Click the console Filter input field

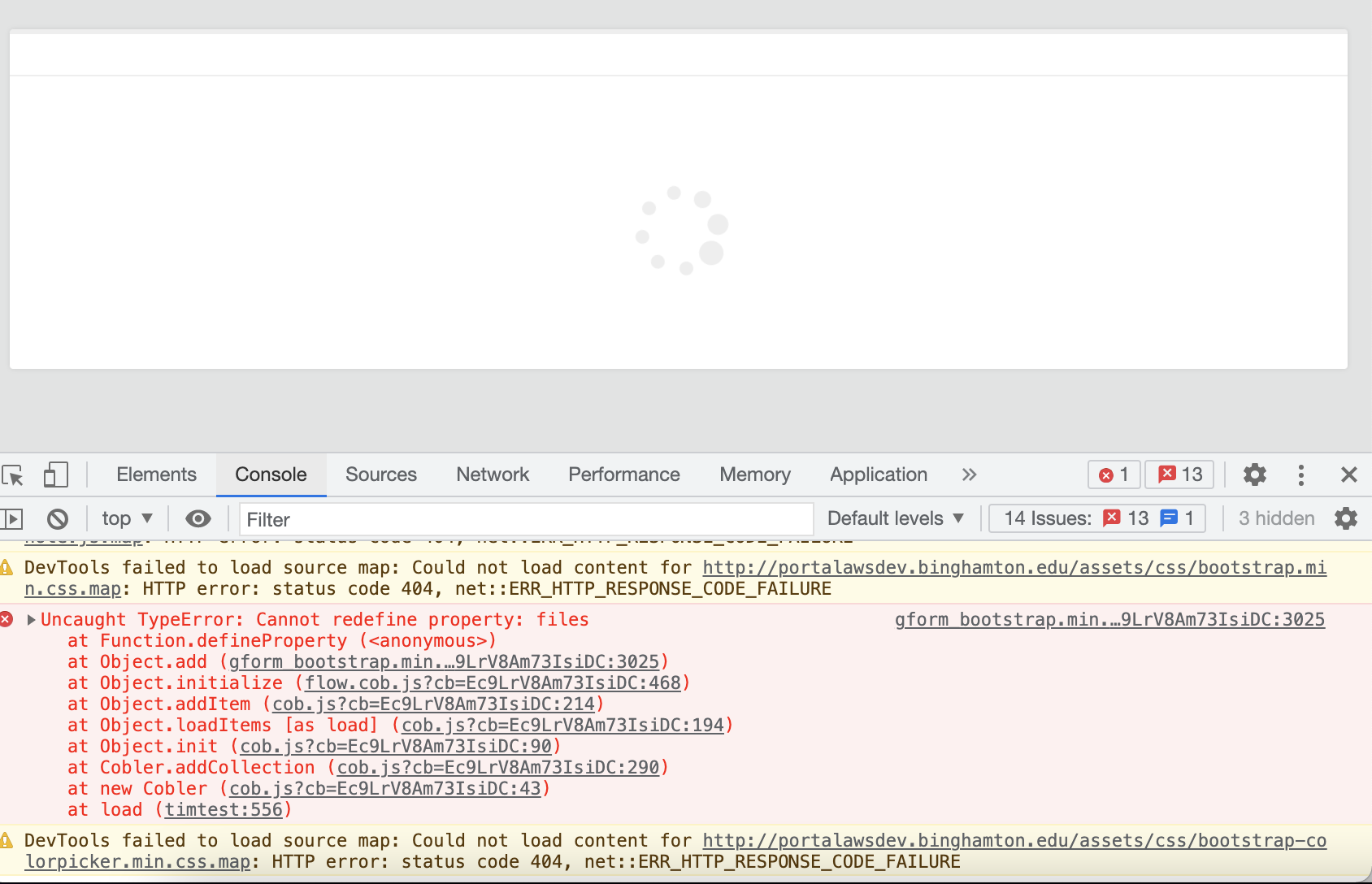click(525, 518)
